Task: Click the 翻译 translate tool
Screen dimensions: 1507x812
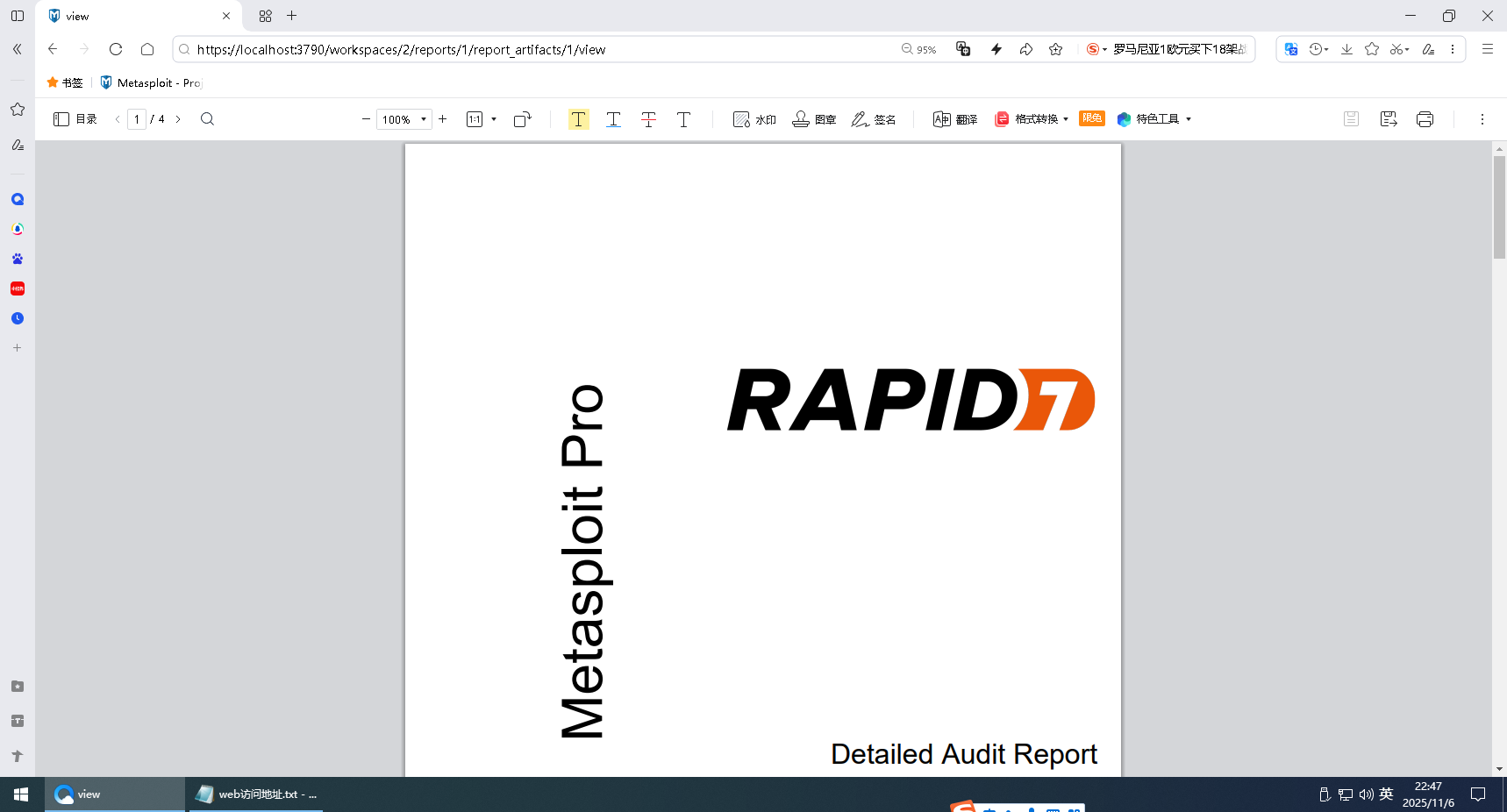Action: click(955, 119)
